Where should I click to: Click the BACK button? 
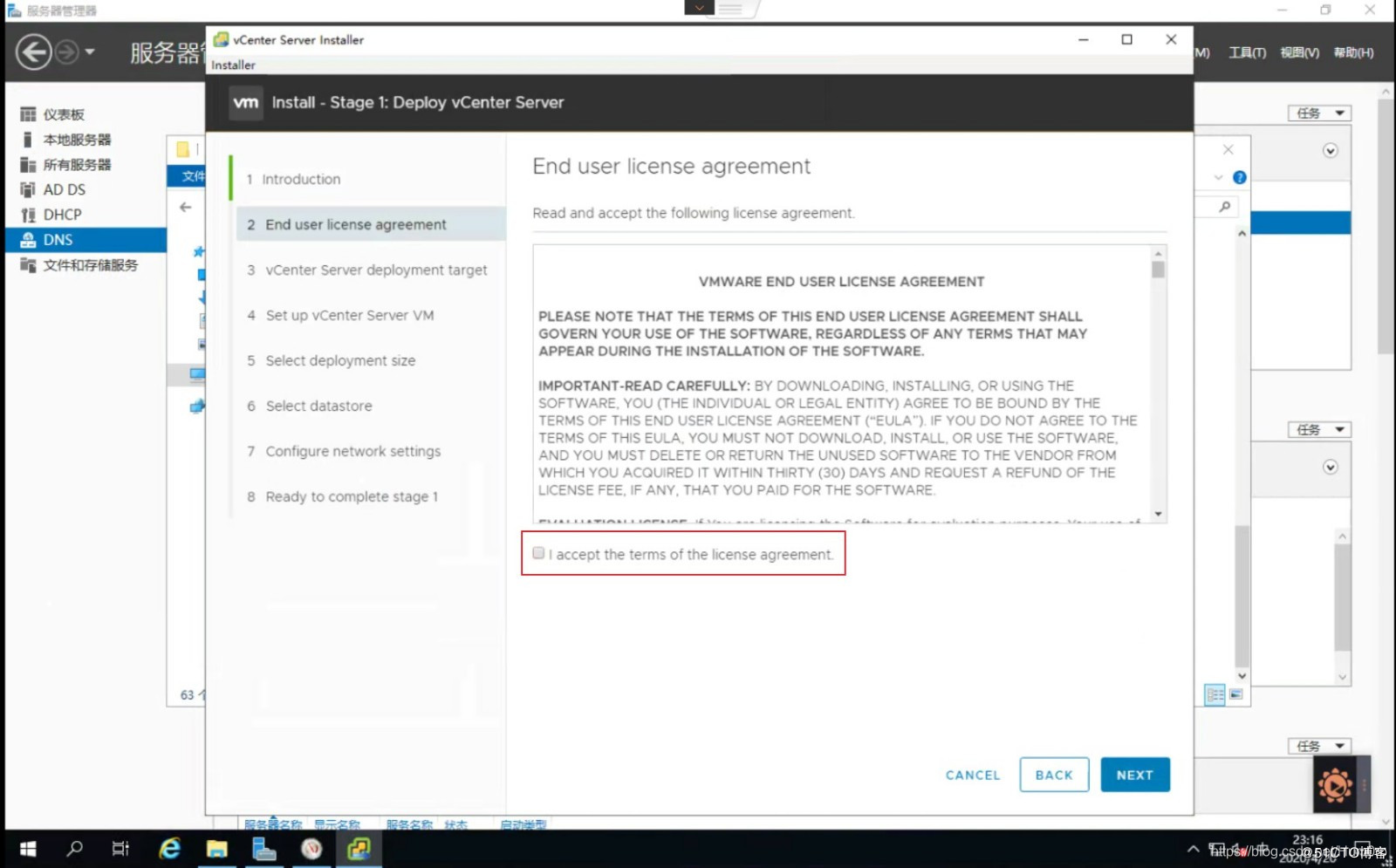(1054, 775)
